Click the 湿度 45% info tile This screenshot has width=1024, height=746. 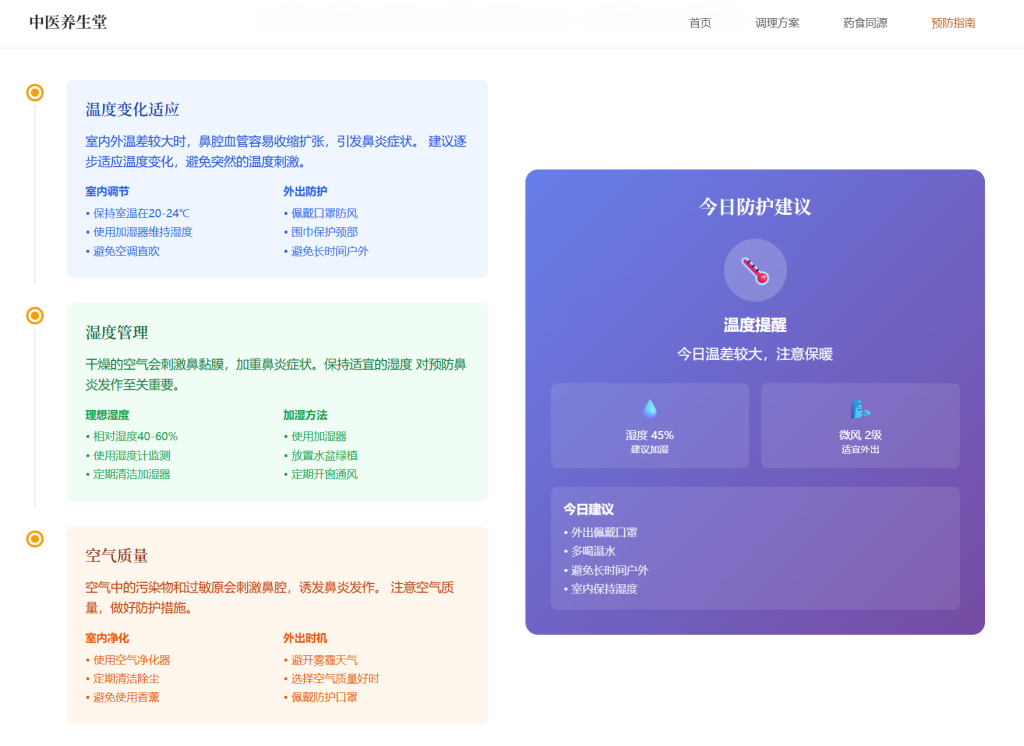[x=650, y=426]
